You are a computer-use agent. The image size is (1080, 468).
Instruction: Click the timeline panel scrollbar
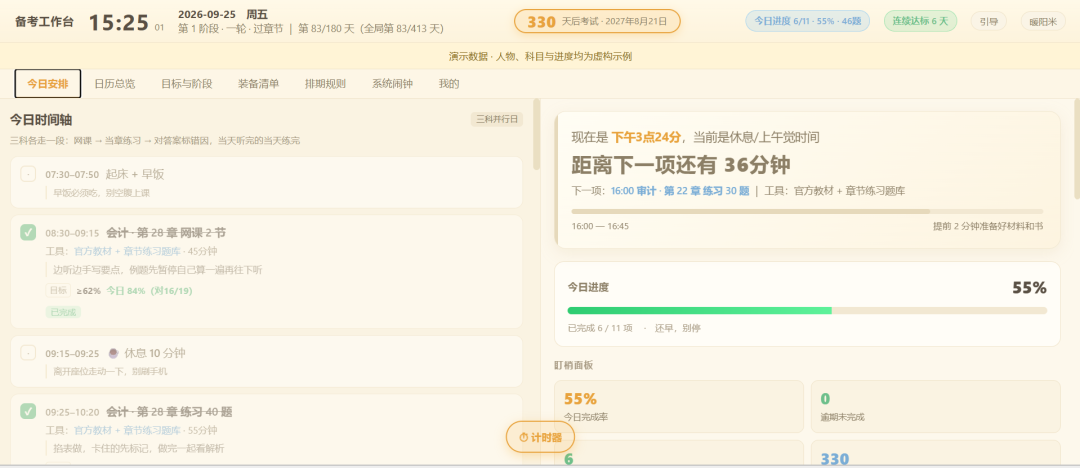[x=537, y=135]
